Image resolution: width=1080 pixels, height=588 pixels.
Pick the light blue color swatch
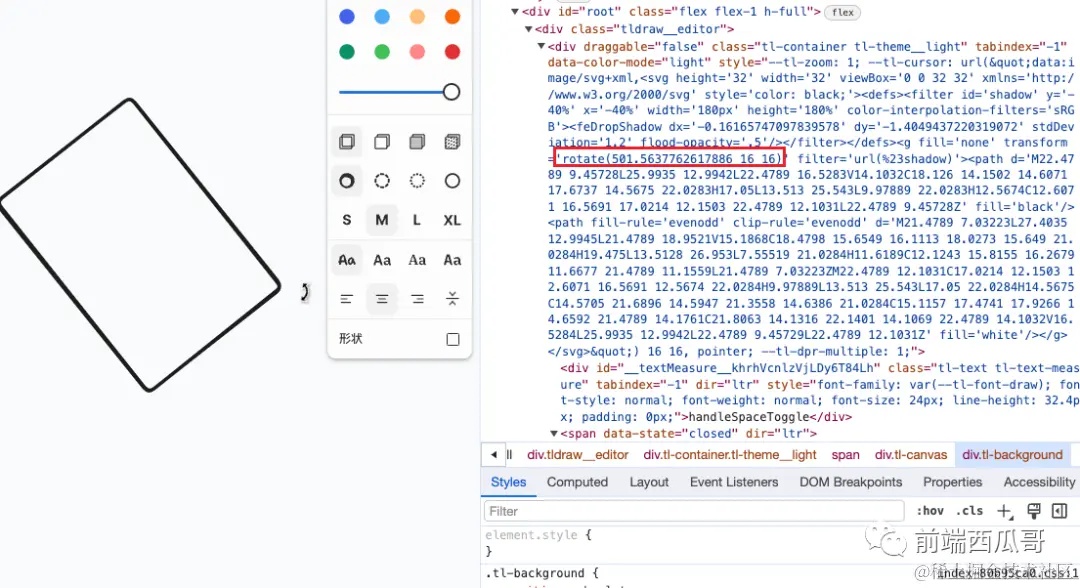[382, 17]
